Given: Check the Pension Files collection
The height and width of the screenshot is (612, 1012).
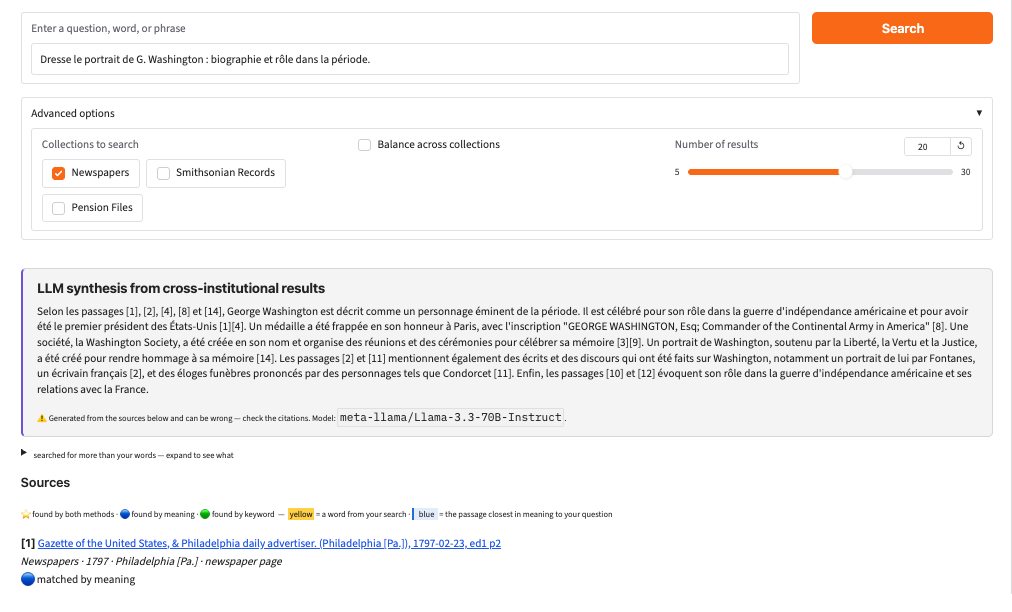Looking at the screenshot, I should (59, 208).
